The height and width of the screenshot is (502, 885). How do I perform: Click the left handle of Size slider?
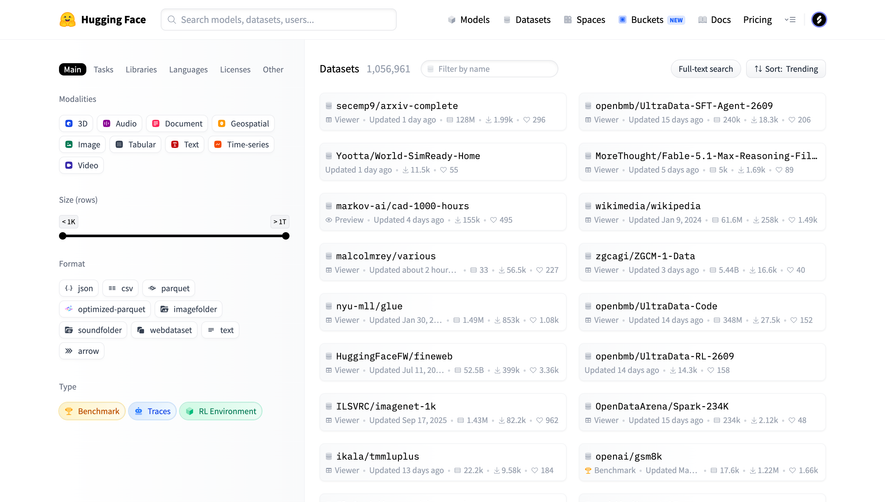click(x=63, y=236)
